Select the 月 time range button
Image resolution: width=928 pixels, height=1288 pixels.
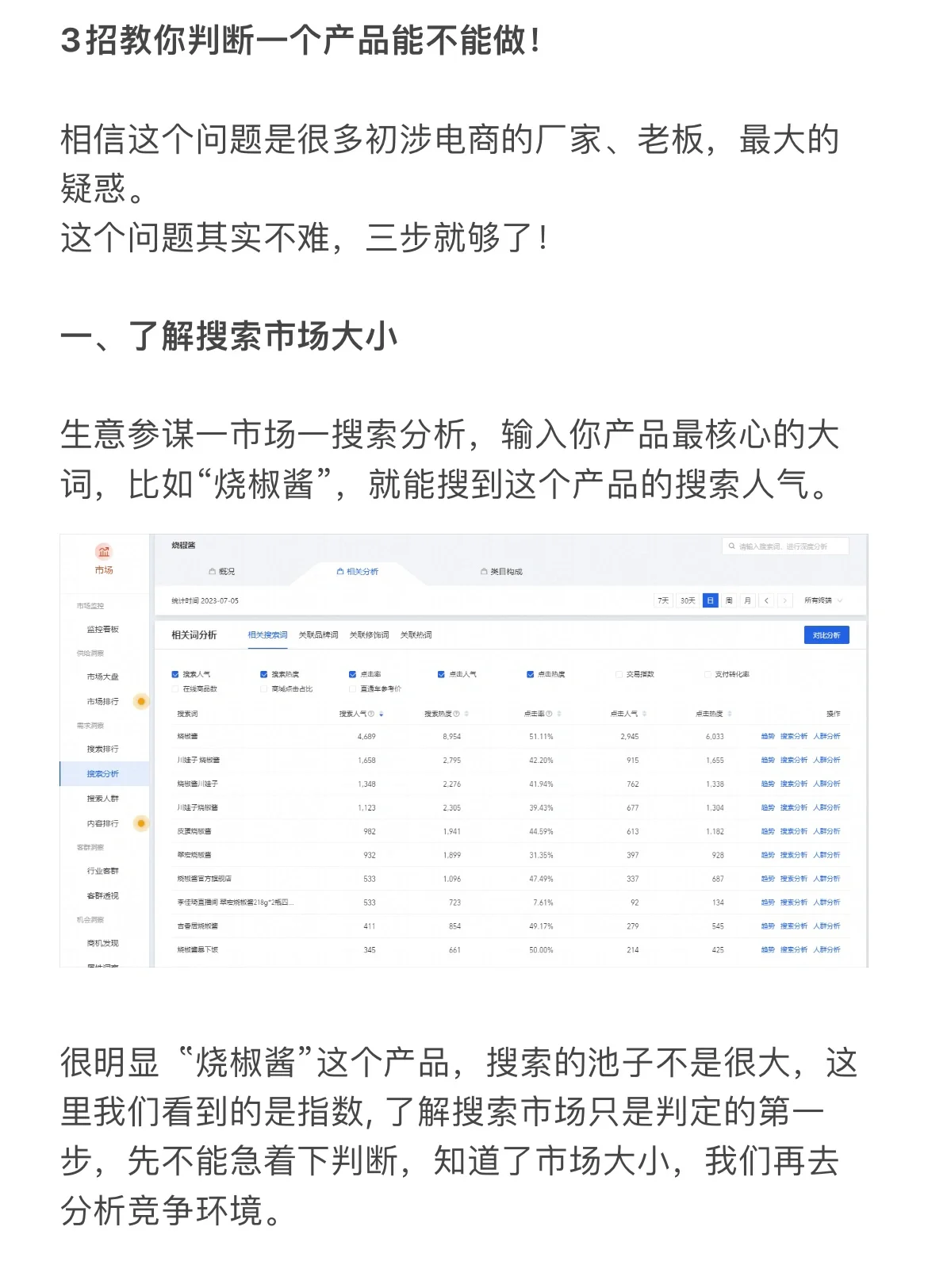coord(747,600)
